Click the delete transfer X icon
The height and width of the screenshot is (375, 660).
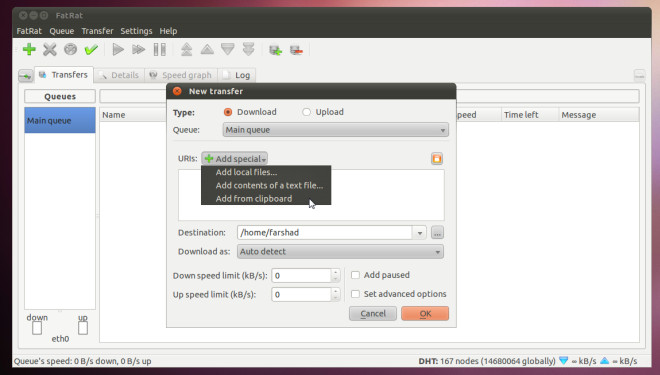pos(50,50)
